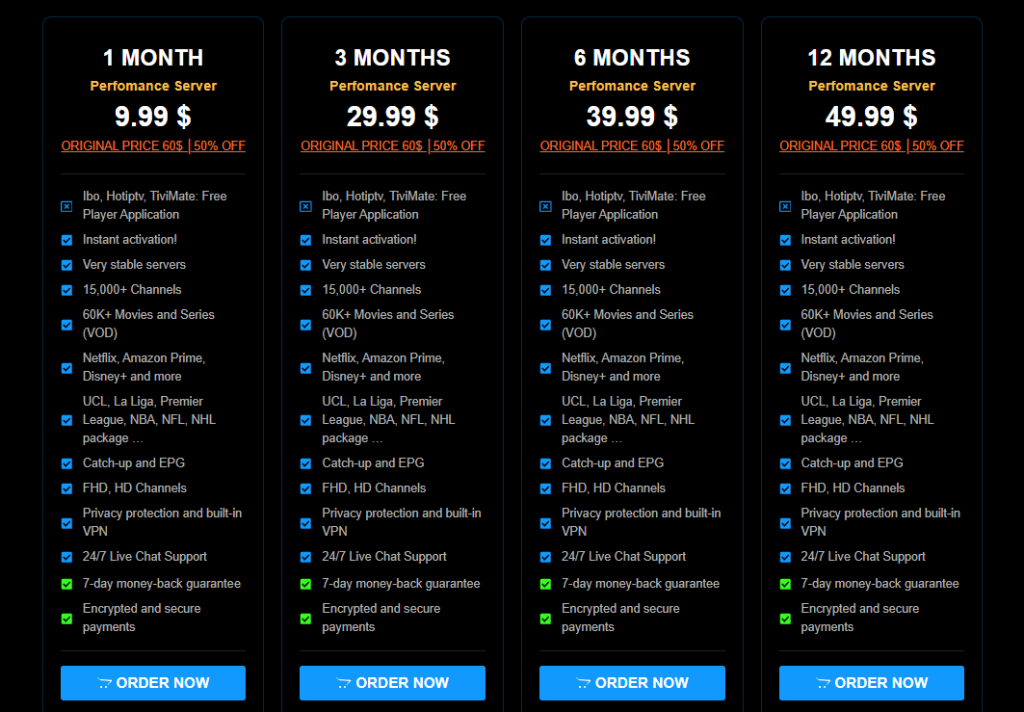Click the blue check beside Instant activation in 3 Months plan

pyautogui.click(x=306, y=240)
